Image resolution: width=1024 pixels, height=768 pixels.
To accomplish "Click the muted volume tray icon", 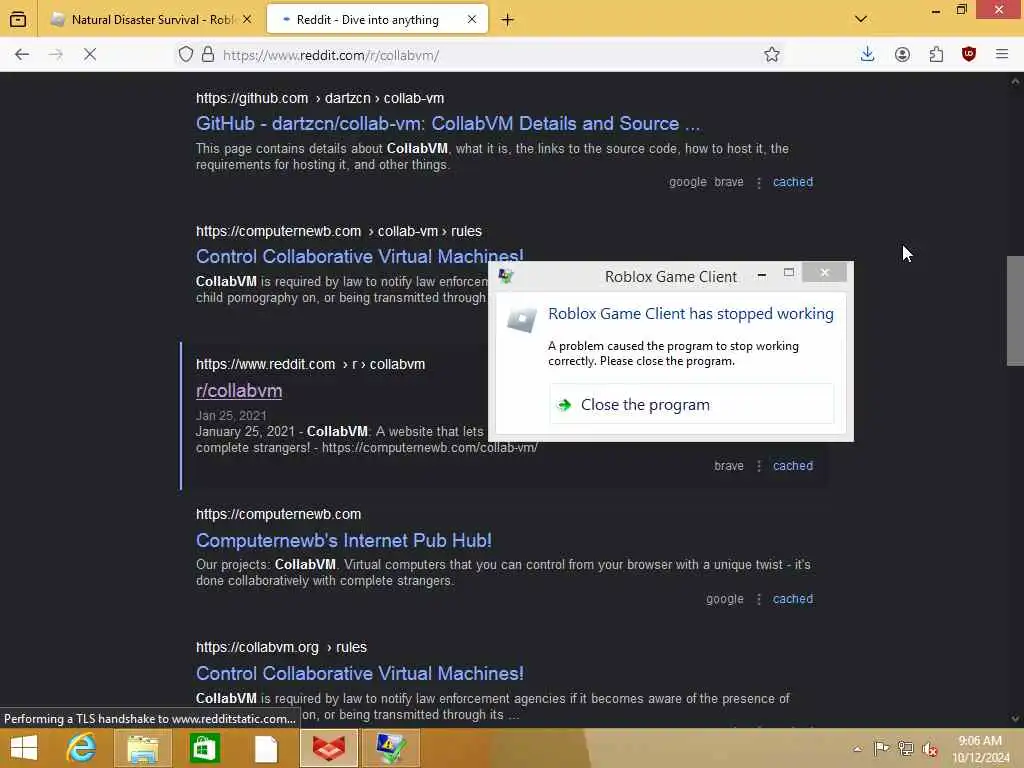I will 930,749.
